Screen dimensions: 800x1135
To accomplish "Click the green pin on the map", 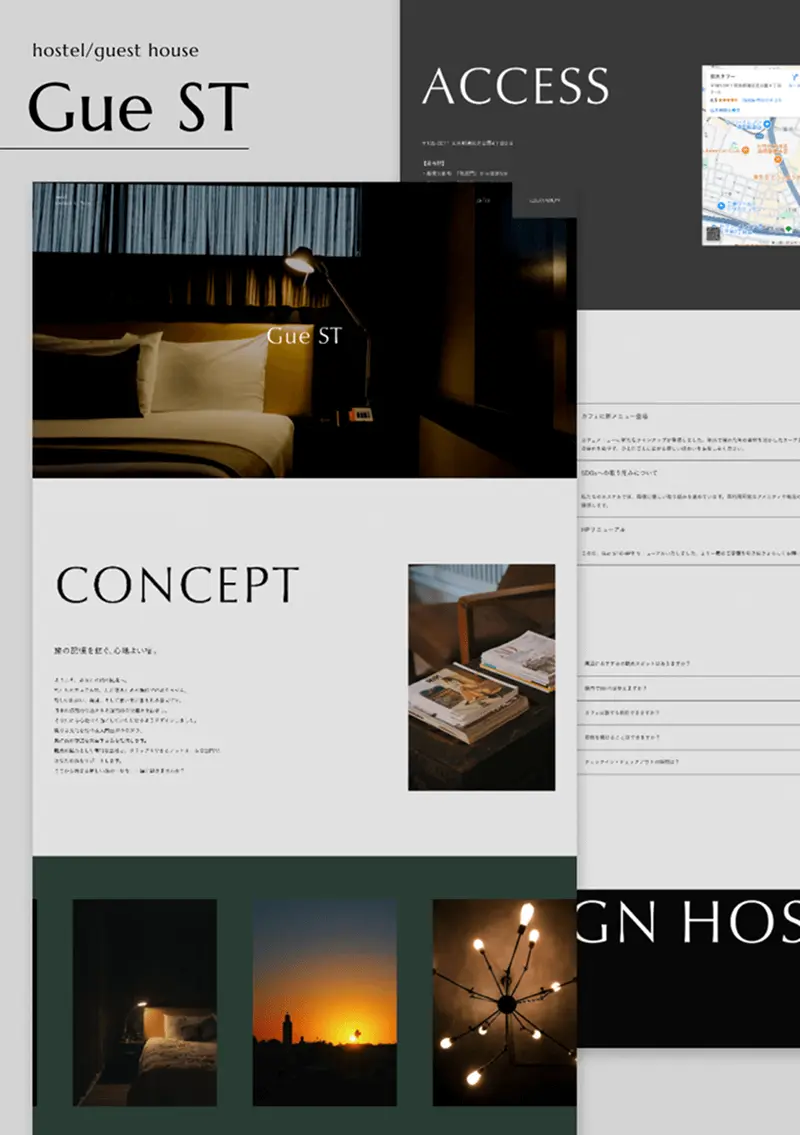I will pos(789,229).
